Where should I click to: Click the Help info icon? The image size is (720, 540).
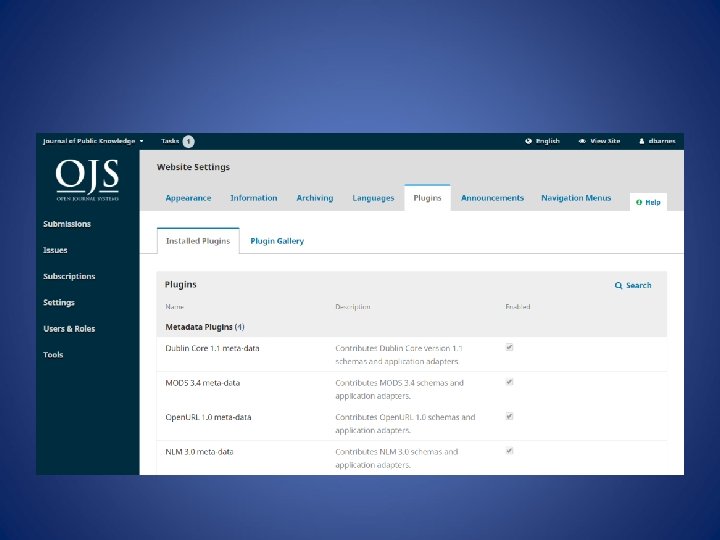tap(639, 202)
